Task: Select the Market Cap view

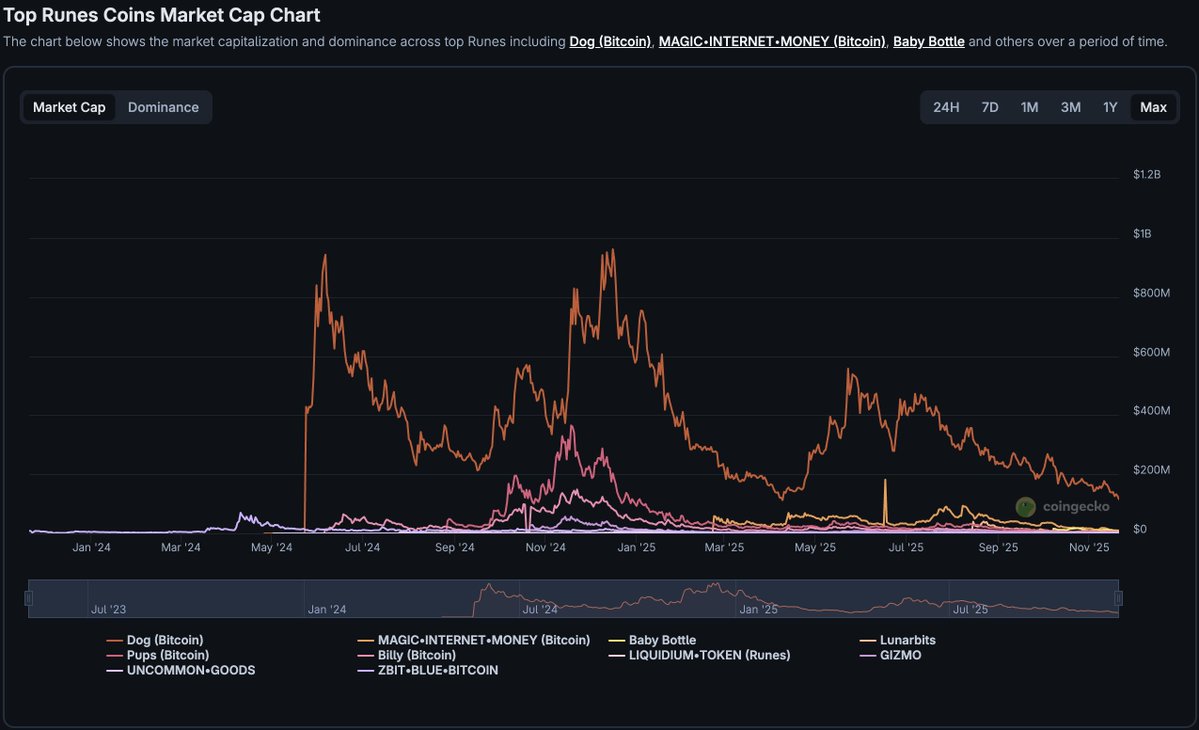Action: 67,105
